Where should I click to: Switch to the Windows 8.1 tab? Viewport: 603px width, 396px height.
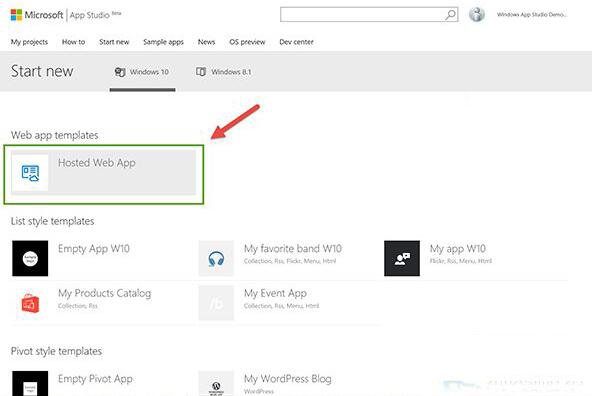224,72
